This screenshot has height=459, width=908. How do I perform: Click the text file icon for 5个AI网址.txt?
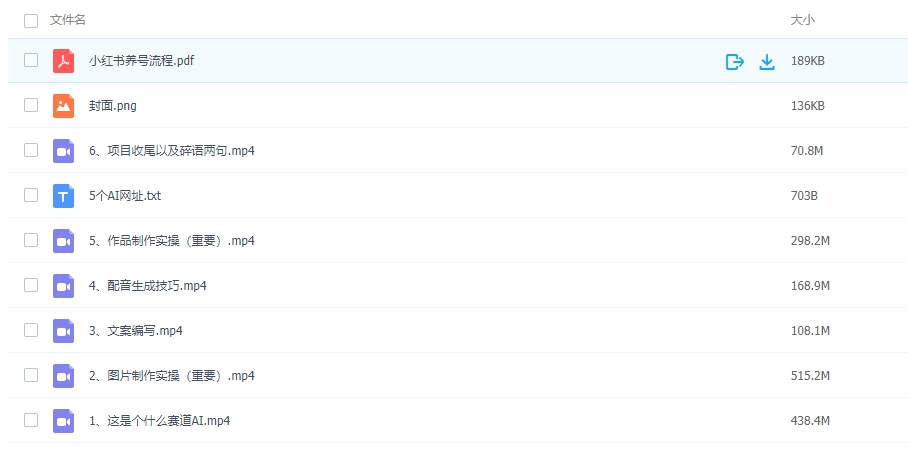tap(64, 196)
